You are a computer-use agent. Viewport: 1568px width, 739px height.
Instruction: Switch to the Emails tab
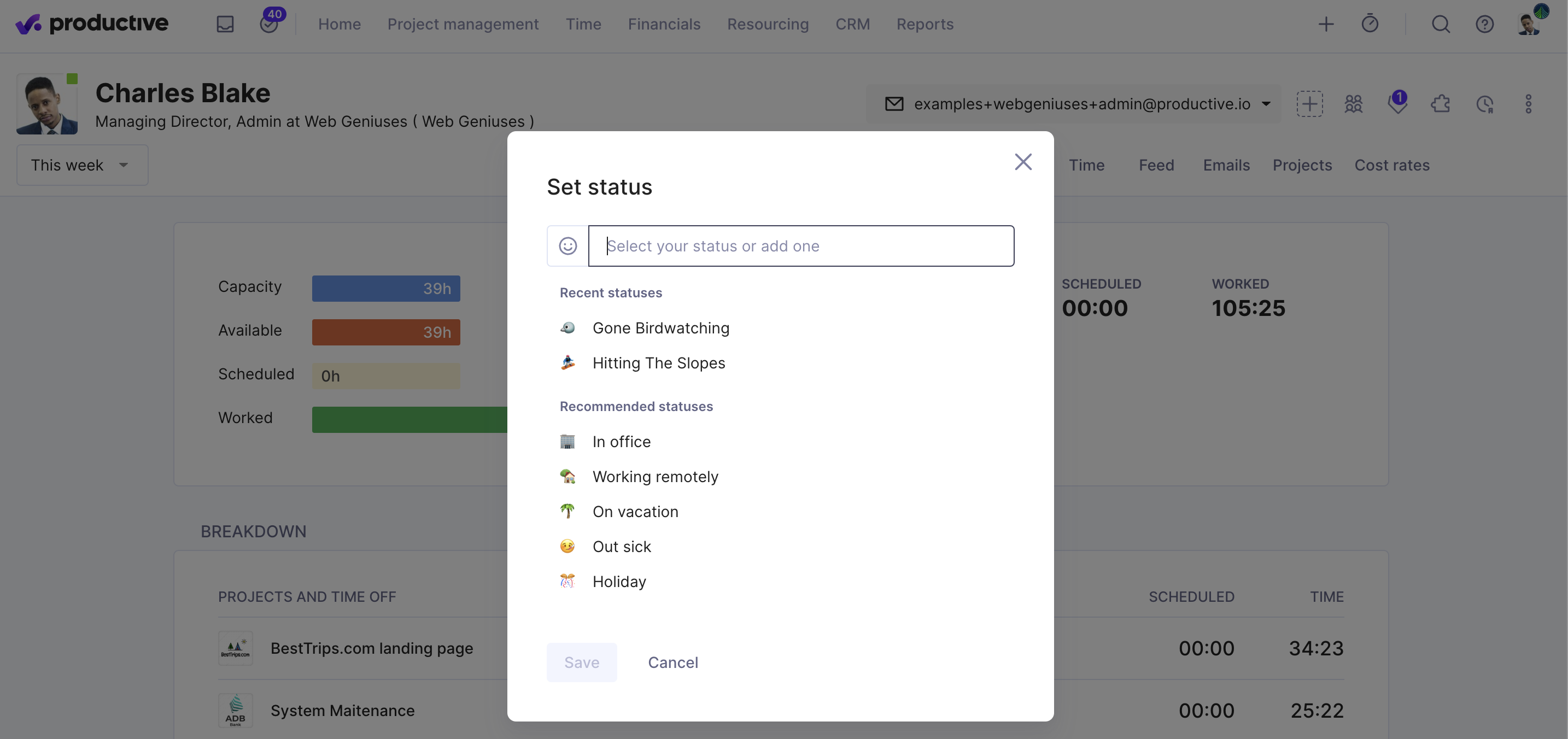(1226, 165)
